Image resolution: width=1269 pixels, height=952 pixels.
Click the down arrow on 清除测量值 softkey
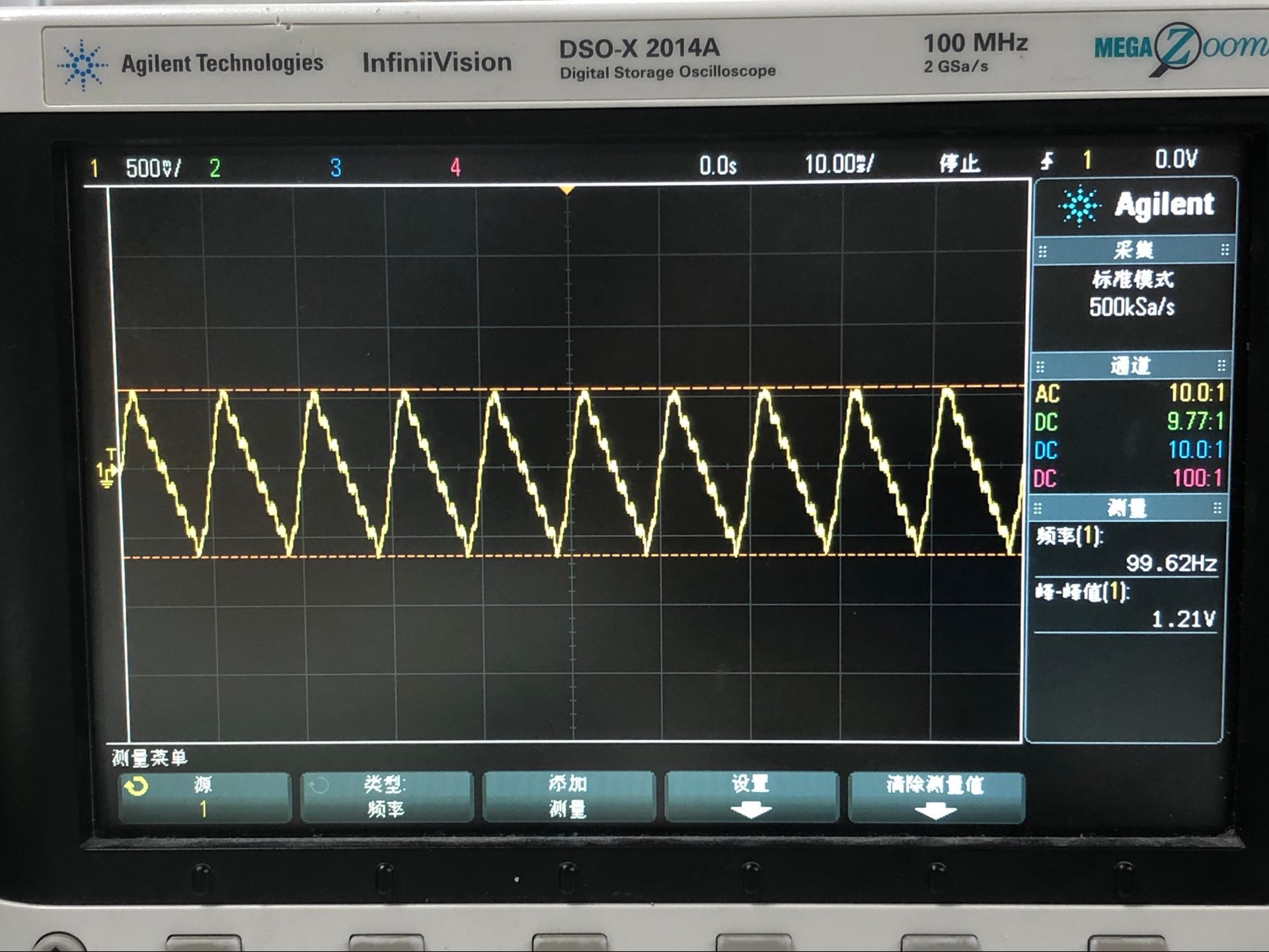(x=935, y=811)
